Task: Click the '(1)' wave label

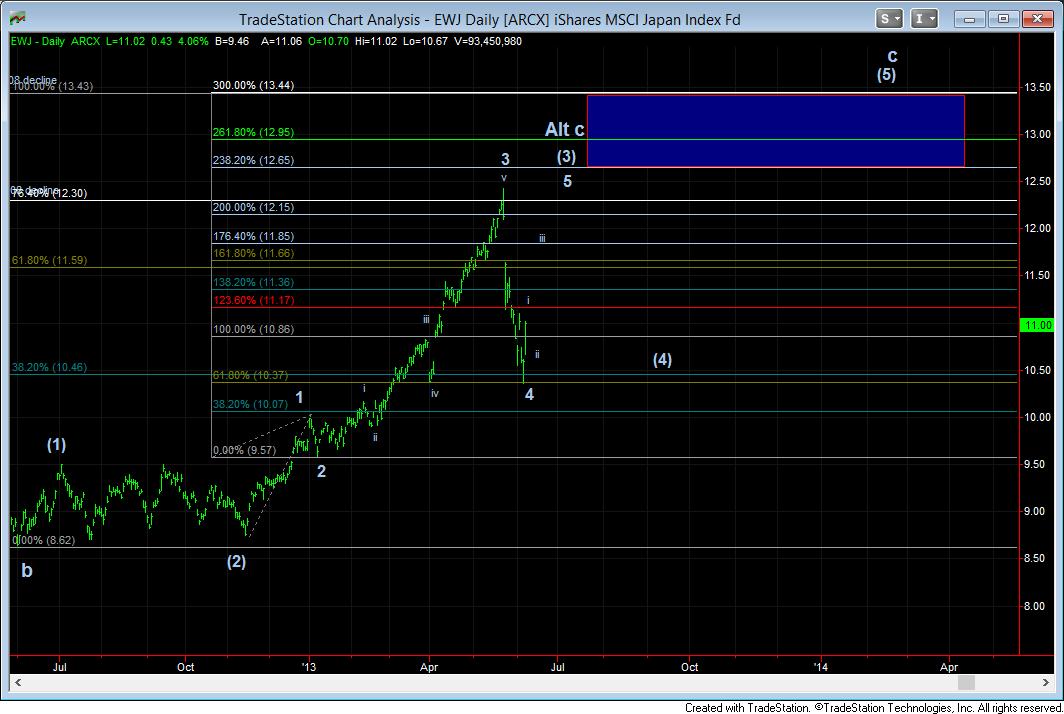Action: 56,445
